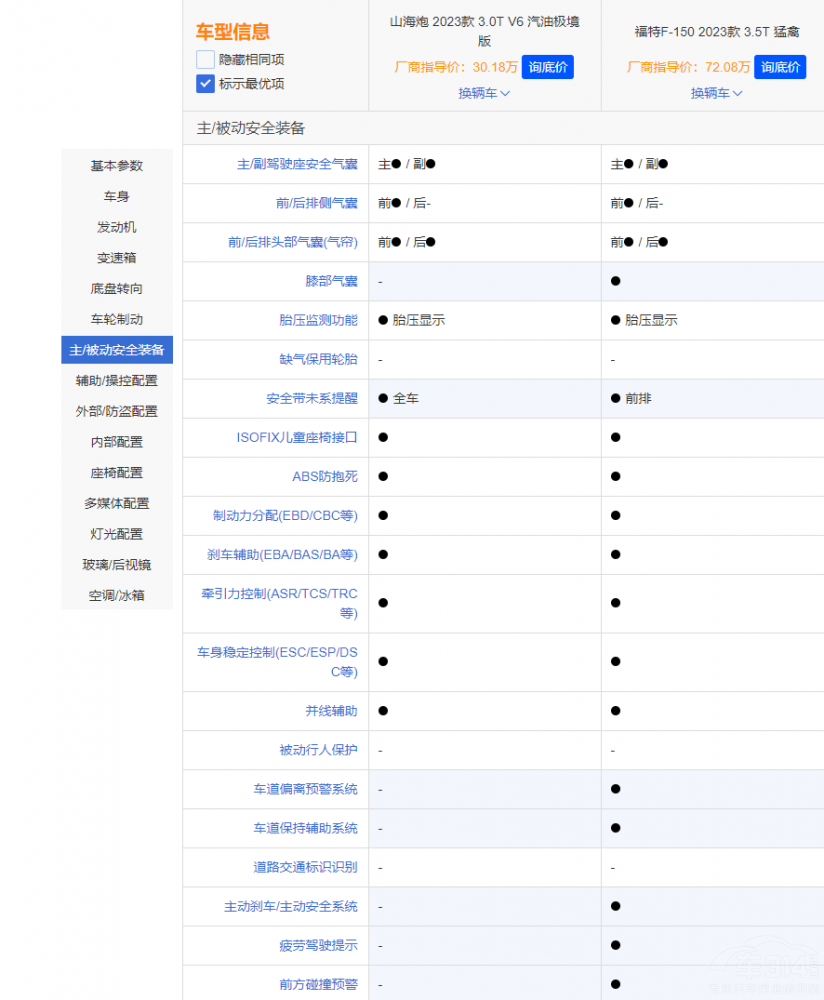Image resolution: width=824 pixels, height=1000 pixels.
Task: Uncheck the 标示最优项 checkbox
Action: pos(206,84)
